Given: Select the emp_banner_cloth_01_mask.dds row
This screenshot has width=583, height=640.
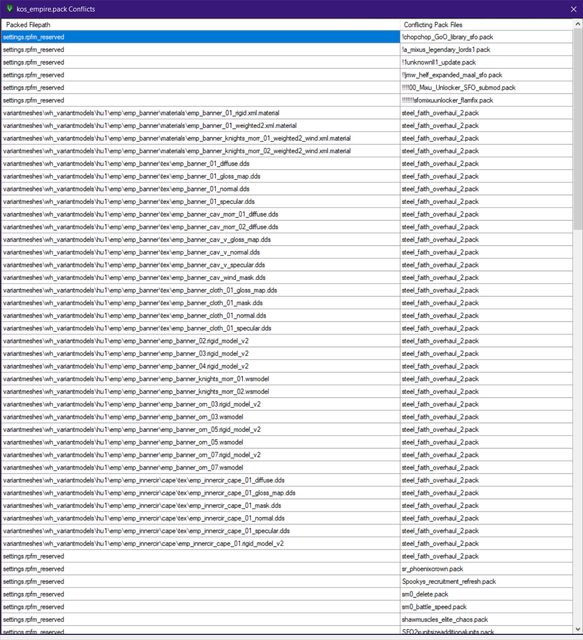Looking at the screenshot, I should coord(200,302).
